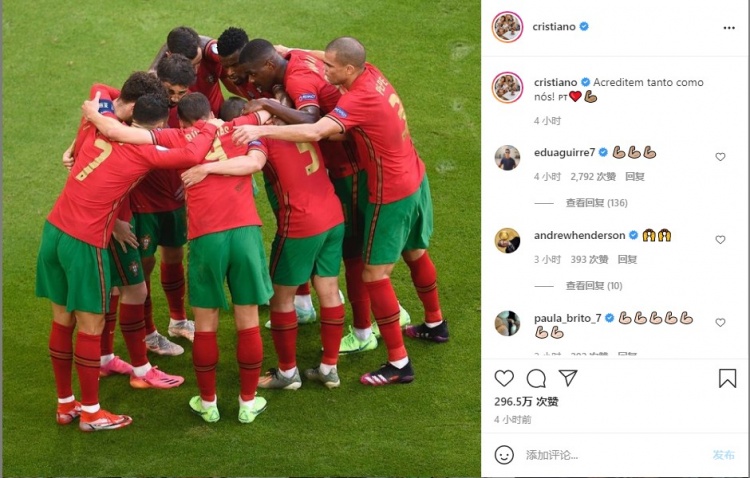Like andrewhenderson's comment with the small heart
The image size is (750, 478).
point(720,240)
